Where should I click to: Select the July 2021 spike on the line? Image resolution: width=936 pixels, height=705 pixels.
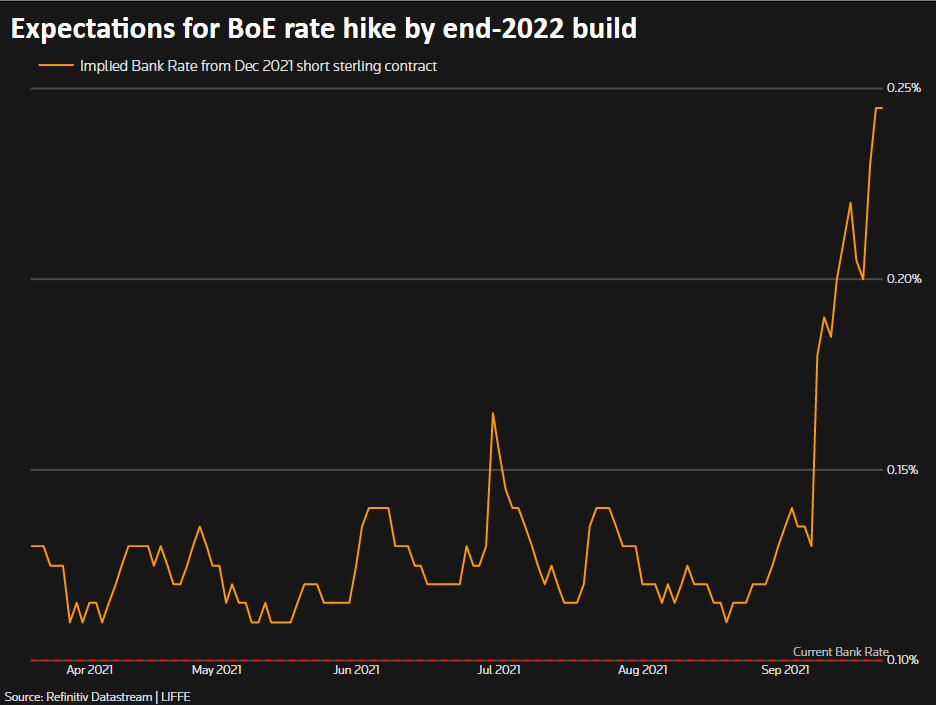(x=494, y=414)
